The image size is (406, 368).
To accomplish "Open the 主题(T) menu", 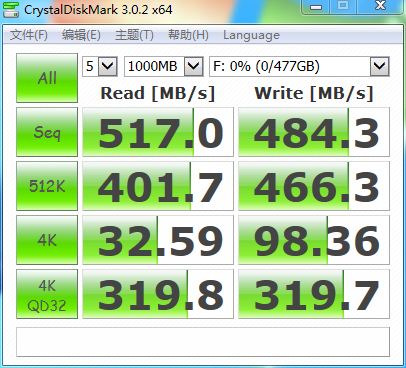I will 134,35.
